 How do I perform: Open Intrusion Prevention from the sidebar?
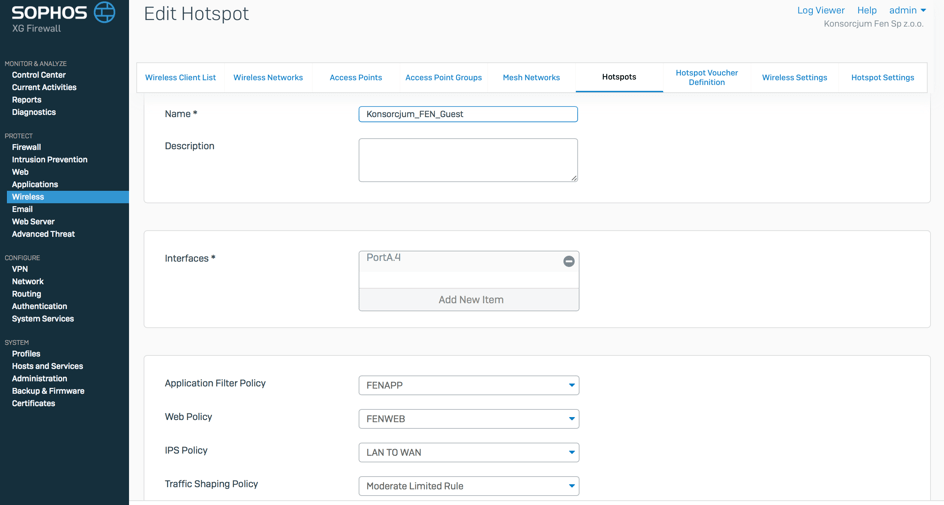point(49,160)
